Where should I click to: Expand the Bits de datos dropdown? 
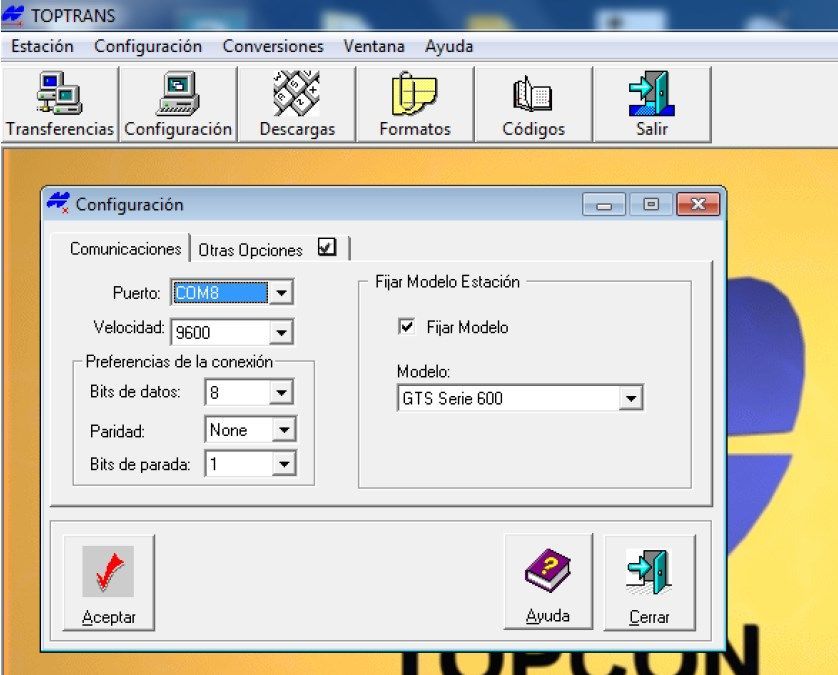(281, 393)
